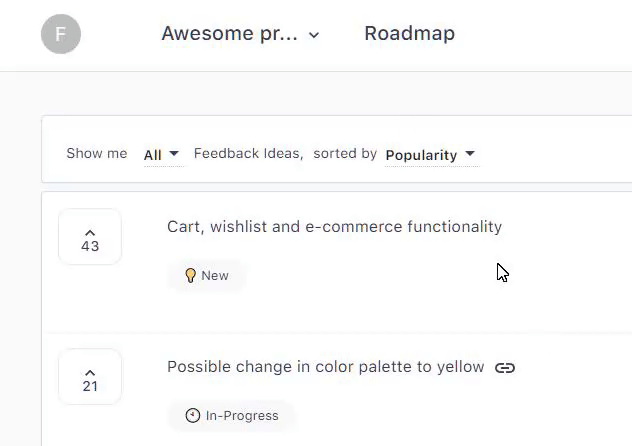Click the clock icon on In-Progress tag
Viewport: 632px width, 446px height.
click(193, 415)
